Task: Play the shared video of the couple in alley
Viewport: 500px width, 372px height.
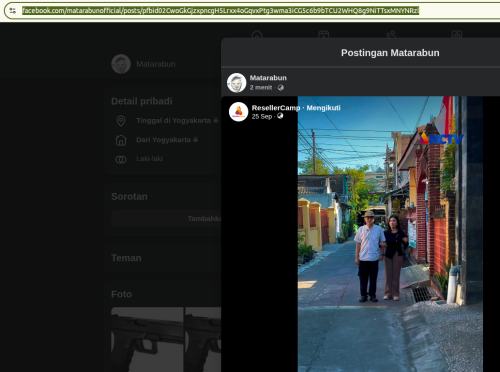Action: [x=390, y=234]
